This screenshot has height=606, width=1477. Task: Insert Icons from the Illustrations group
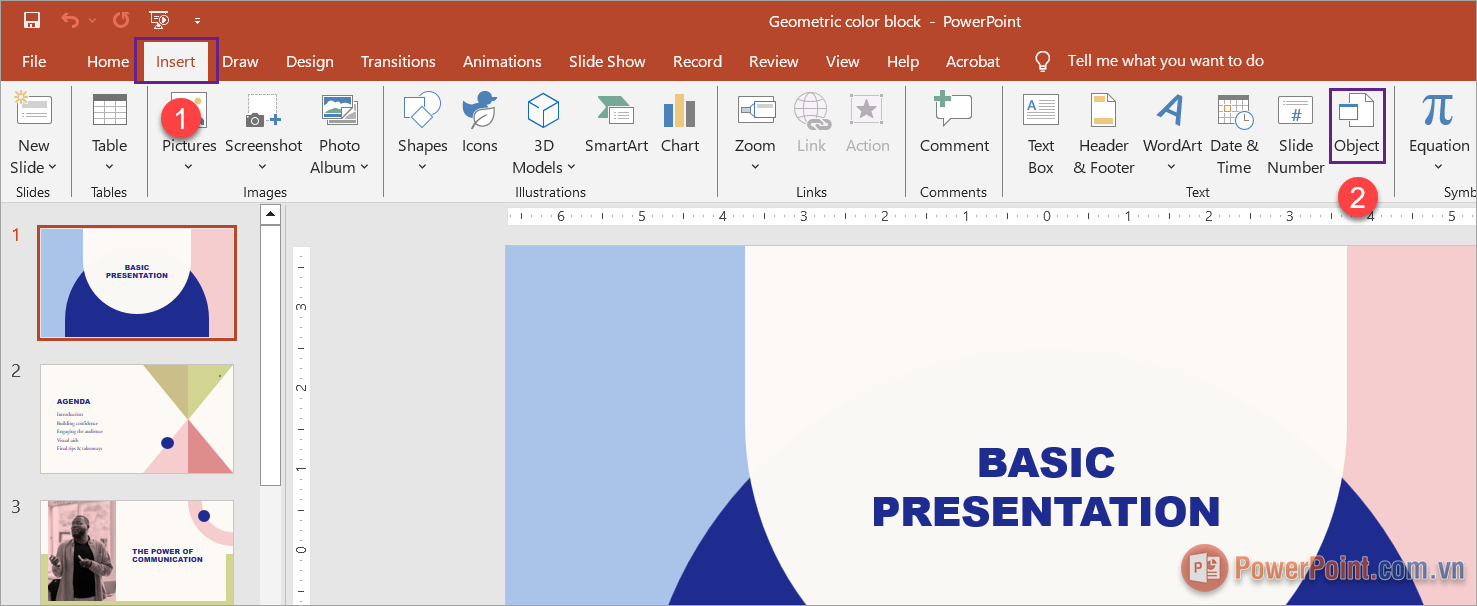point(480,124)
